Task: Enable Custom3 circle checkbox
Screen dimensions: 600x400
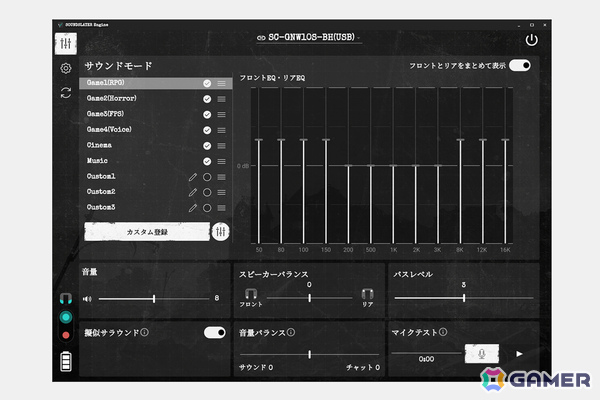Action: click(x=207, y=208)
